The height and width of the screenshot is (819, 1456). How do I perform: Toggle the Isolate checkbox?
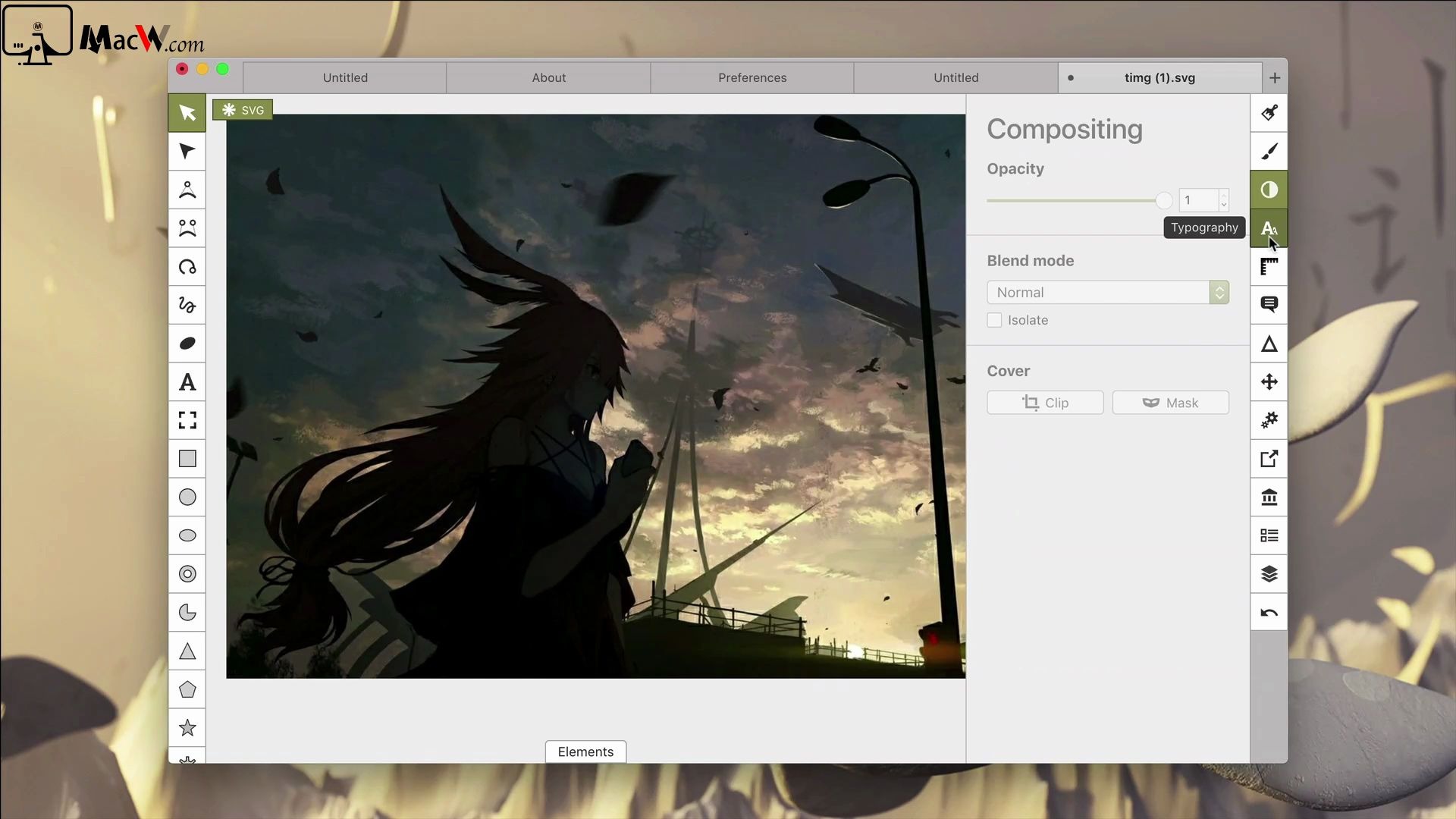pos(994,320)
